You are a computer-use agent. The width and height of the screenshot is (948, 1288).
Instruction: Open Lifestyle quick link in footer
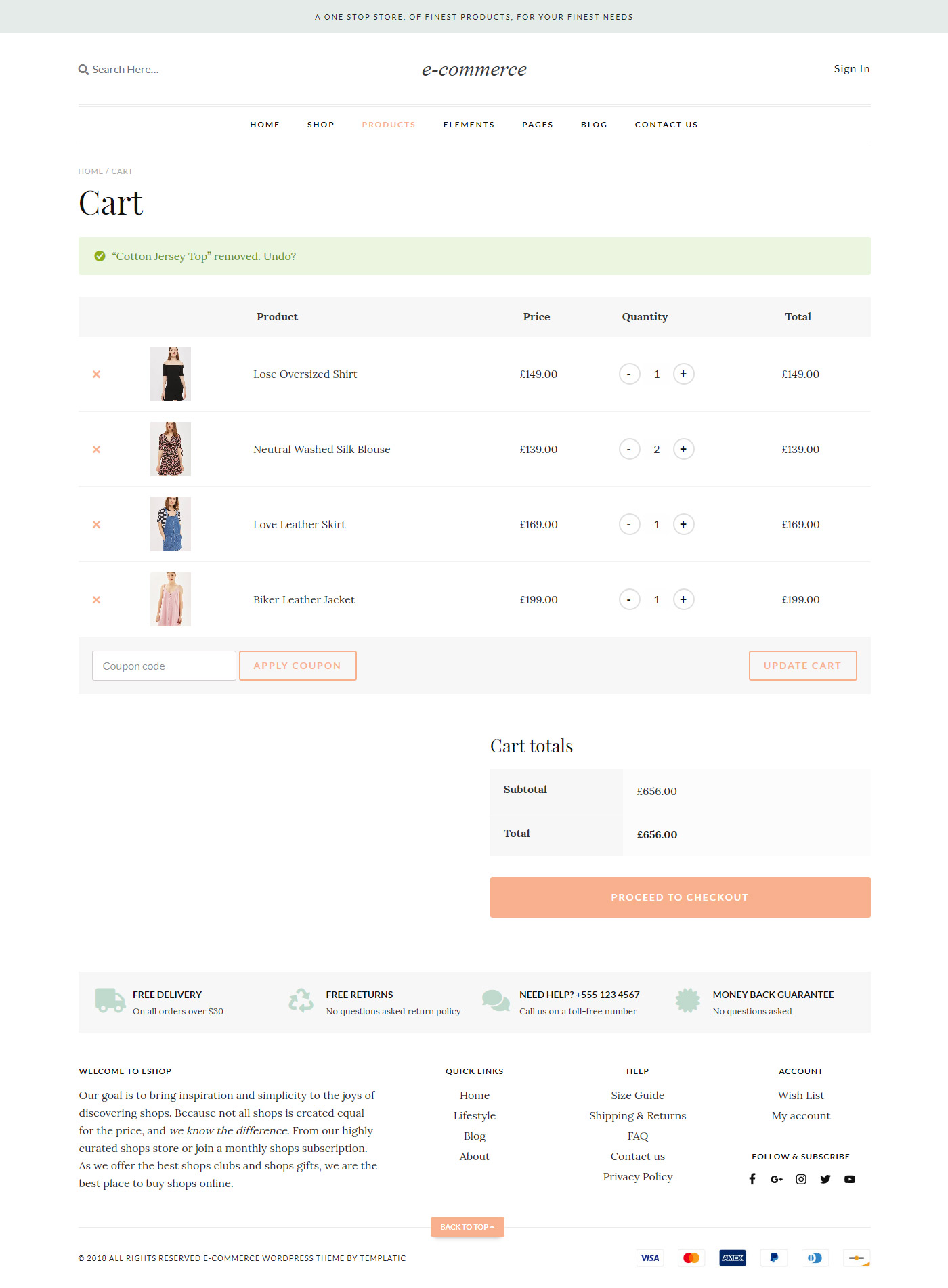point(475,1115)
